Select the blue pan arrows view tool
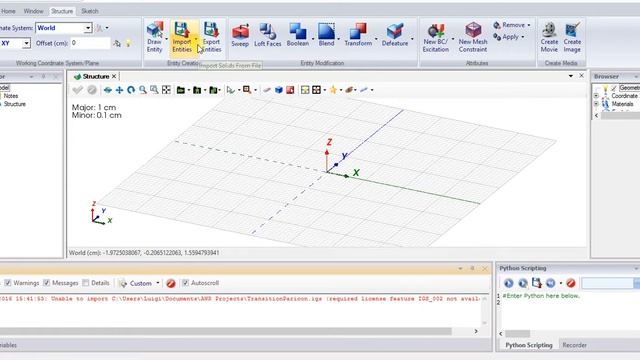 click(120, 90)
